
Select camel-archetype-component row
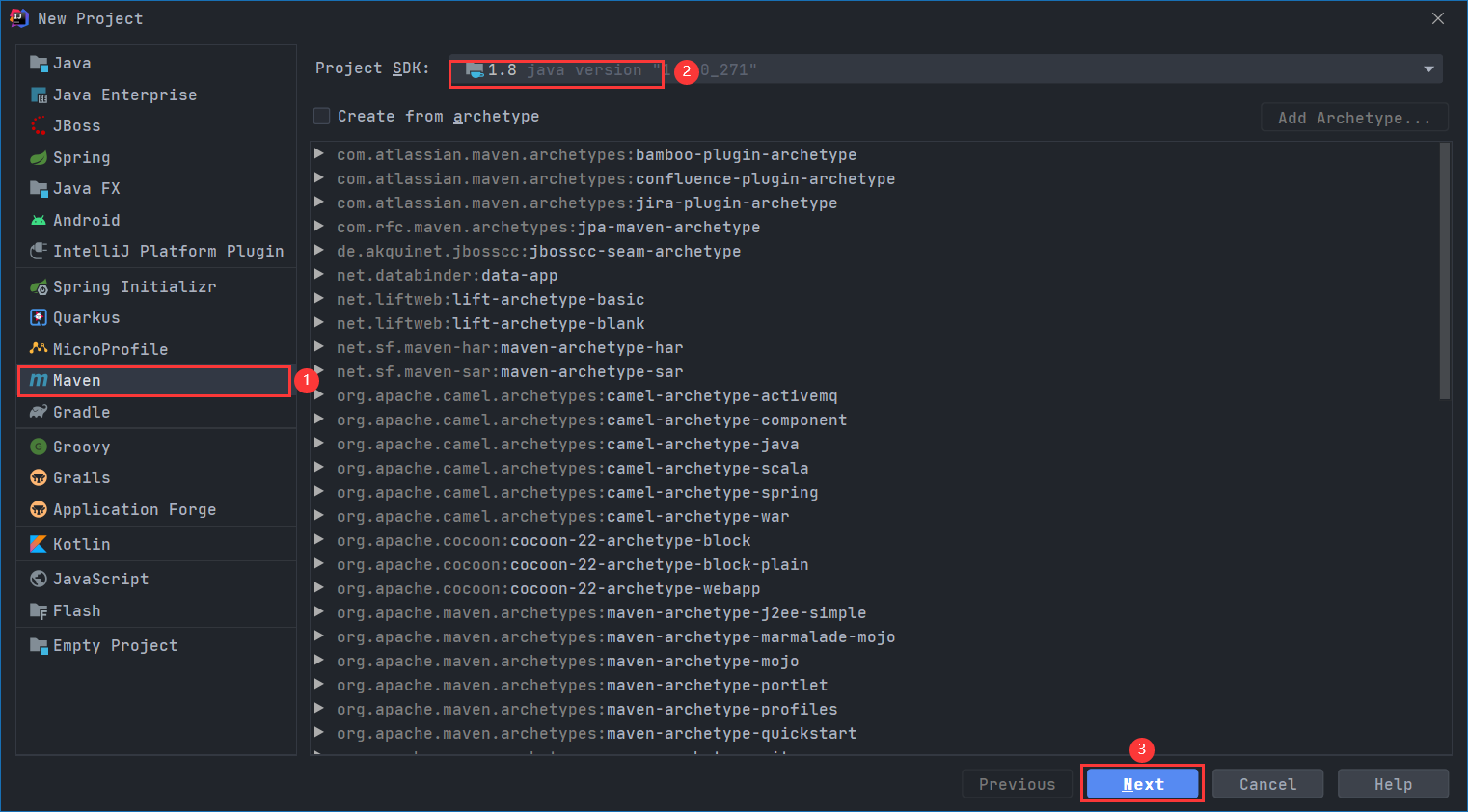pos(876,420)
